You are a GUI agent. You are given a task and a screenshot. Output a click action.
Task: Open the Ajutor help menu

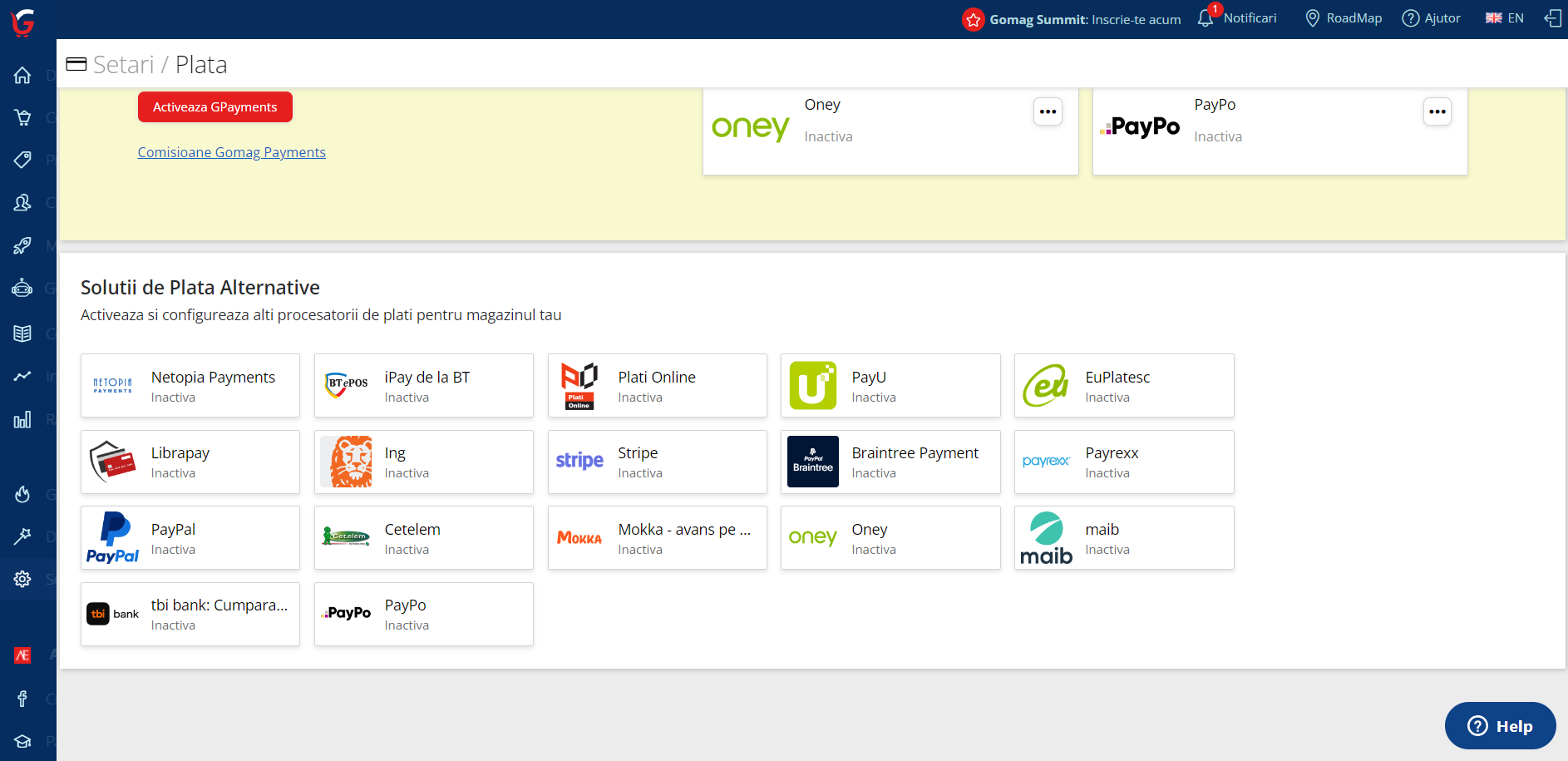pos(1431,18)
